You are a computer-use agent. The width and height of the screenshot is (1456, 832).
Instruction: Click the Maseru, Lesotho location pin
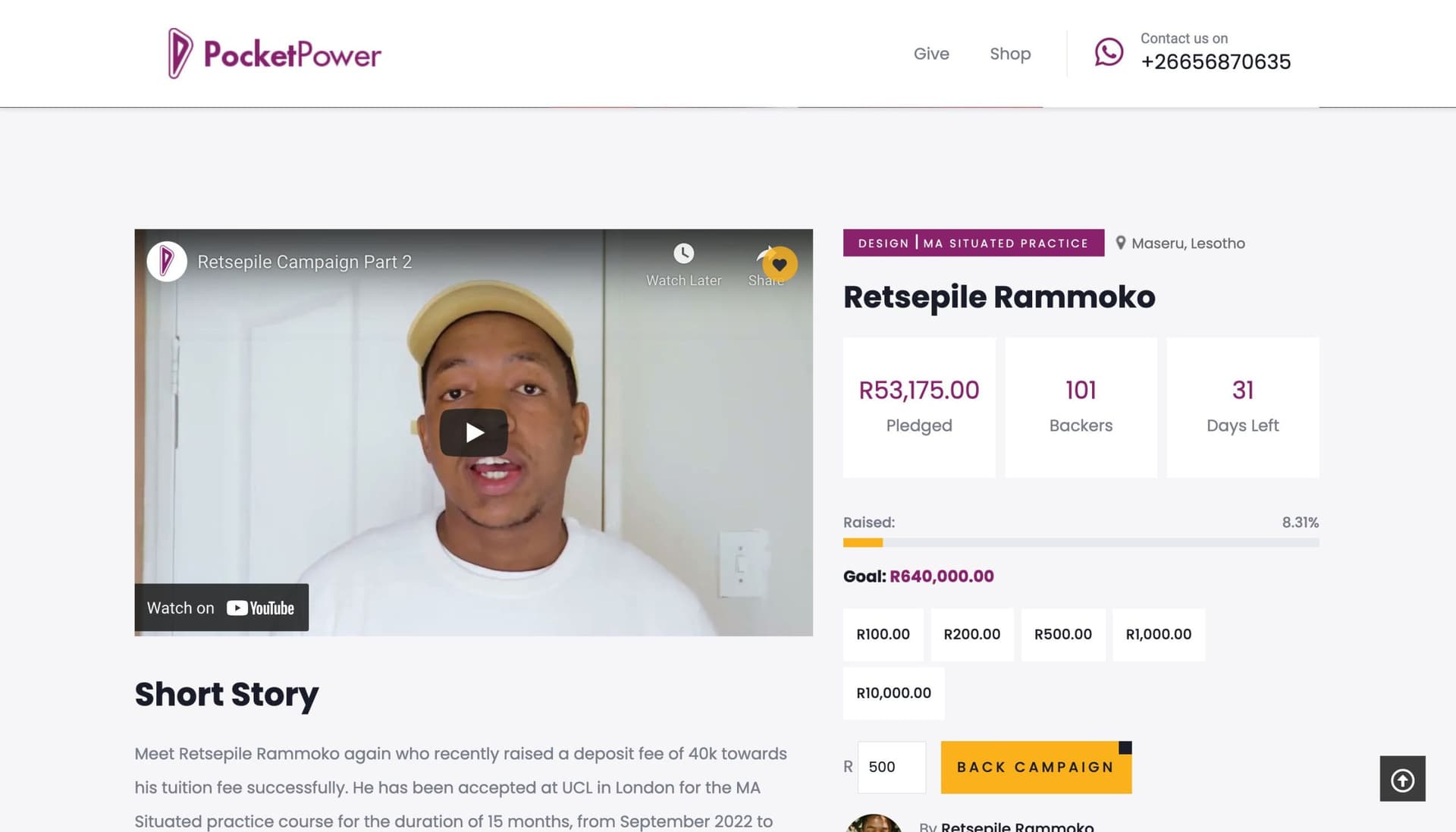[x=1120, y=243]
